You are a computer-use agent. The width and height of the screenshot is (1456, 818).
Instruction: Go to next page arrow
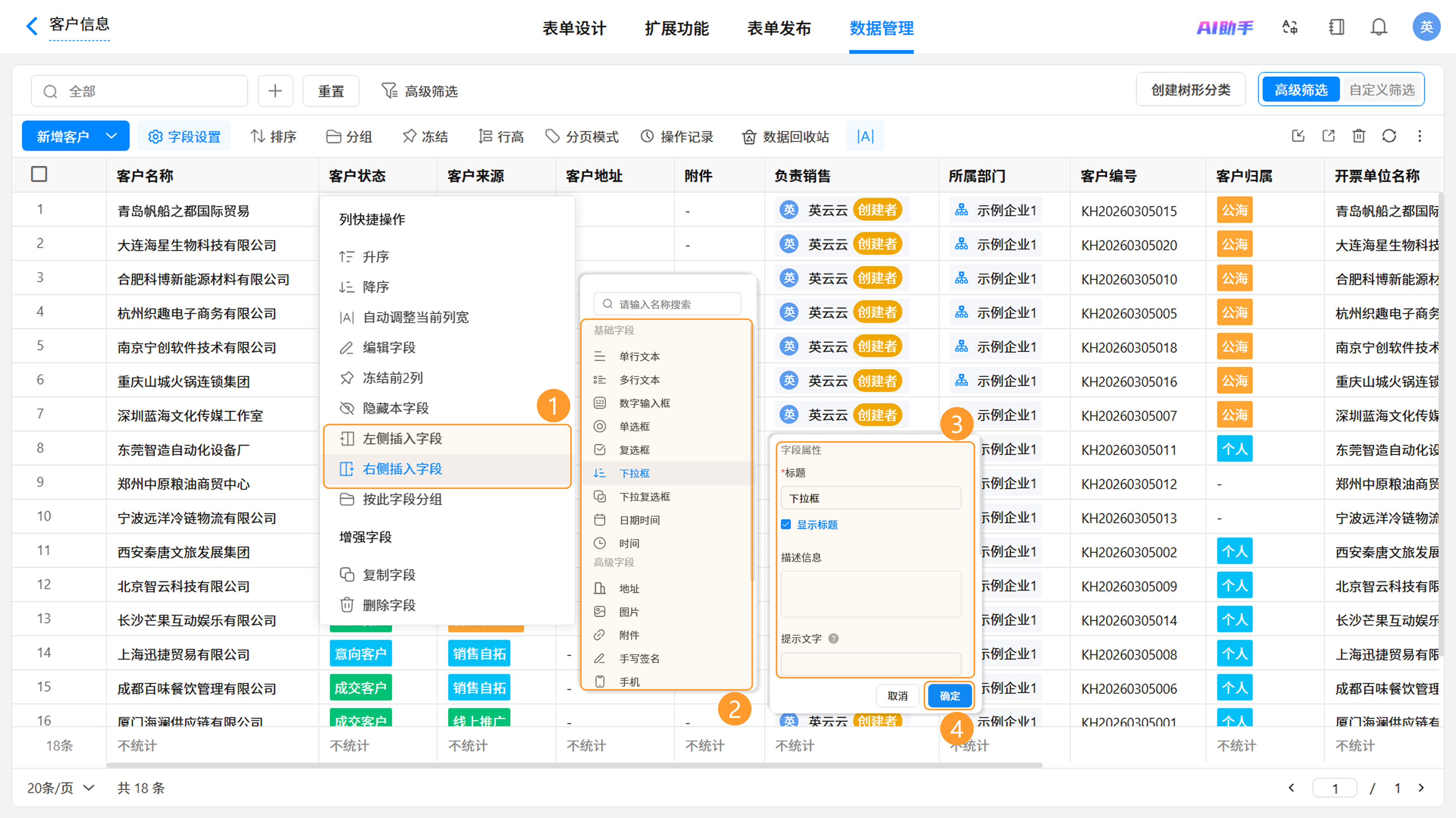(1421, 788)
